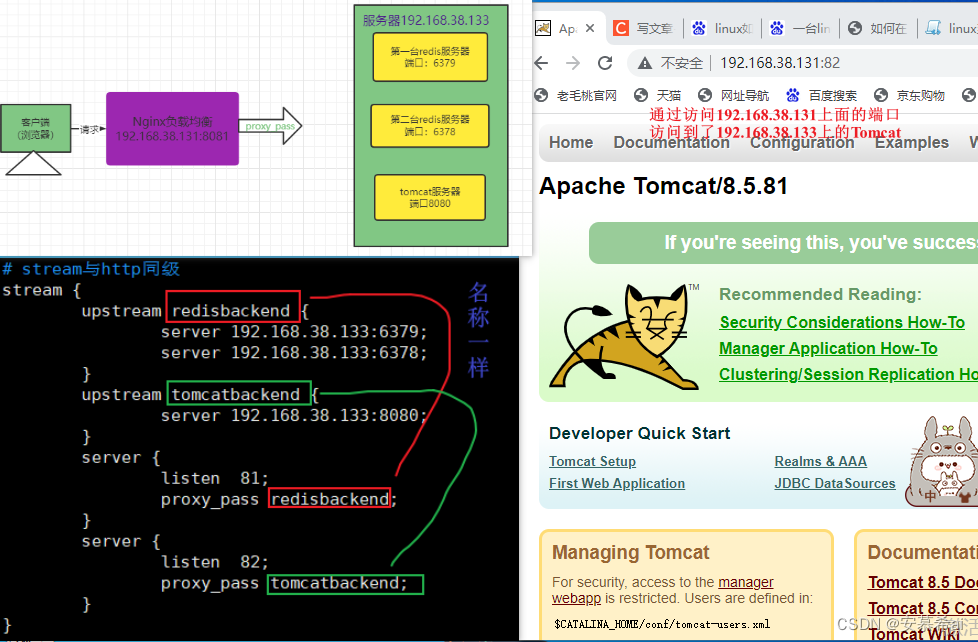978x642 pixels.
Task: Click the server 192.168.38.133:6379 line
Action: point(294,332)
